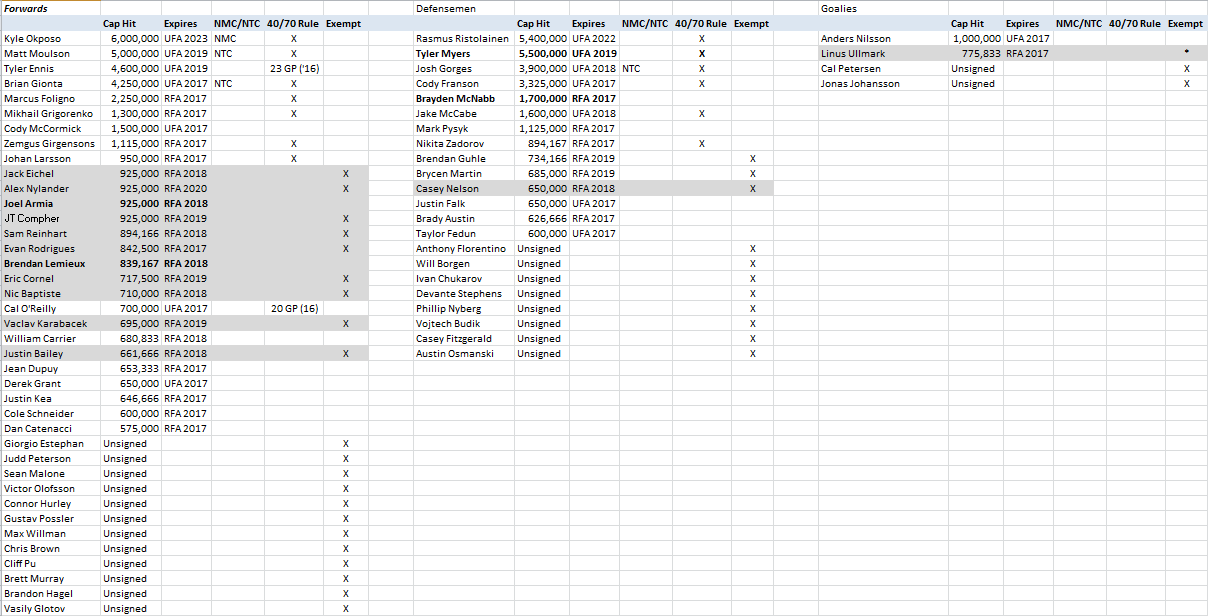Select Cal O'Reilly's 20 GP (16) cell
This screenshot has height=616, width=1208.
pos(294,308)
